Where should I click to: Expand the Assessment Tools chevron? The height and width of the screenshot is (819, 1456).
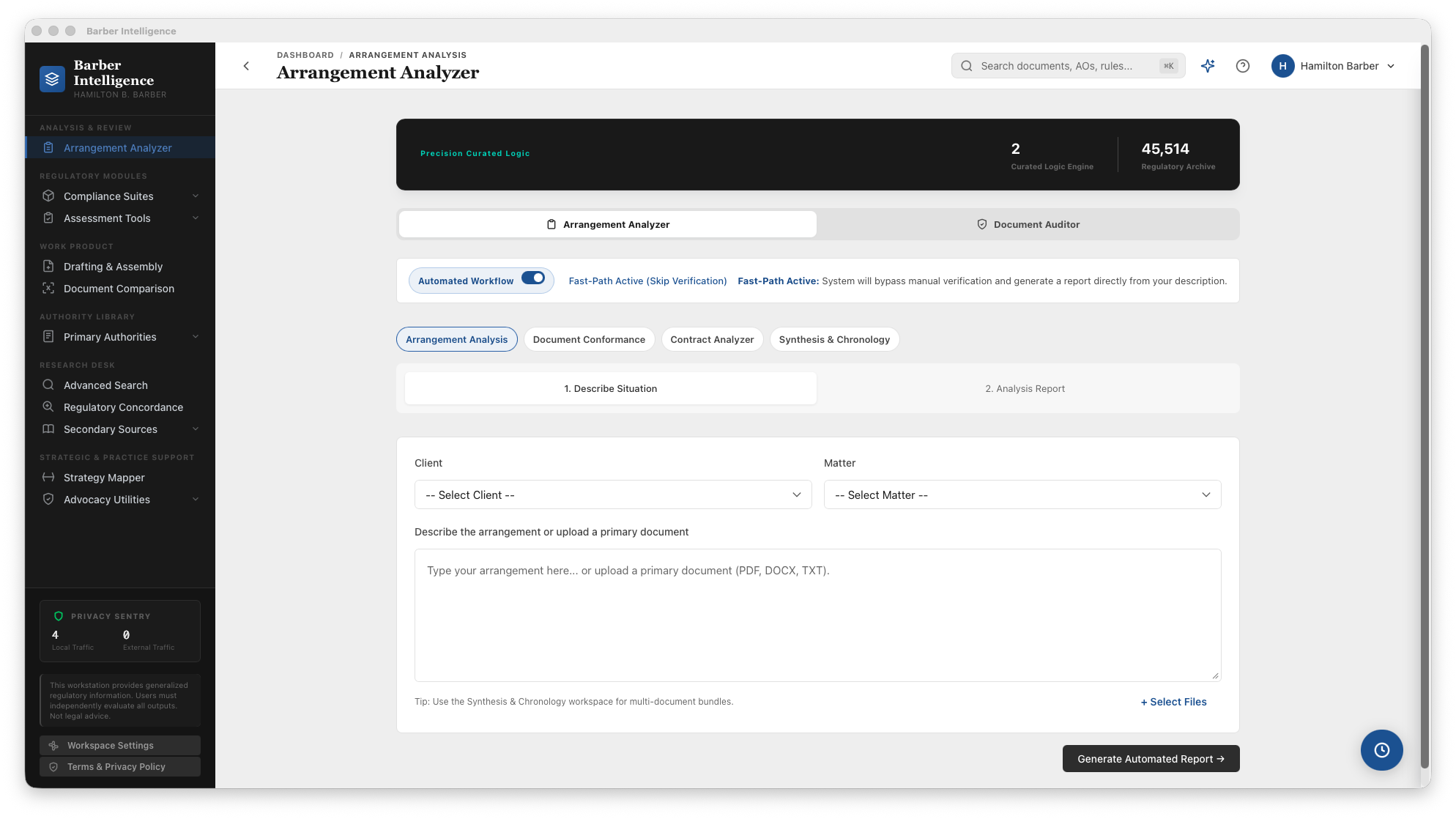pyautogui.click(x=196, y=218)
